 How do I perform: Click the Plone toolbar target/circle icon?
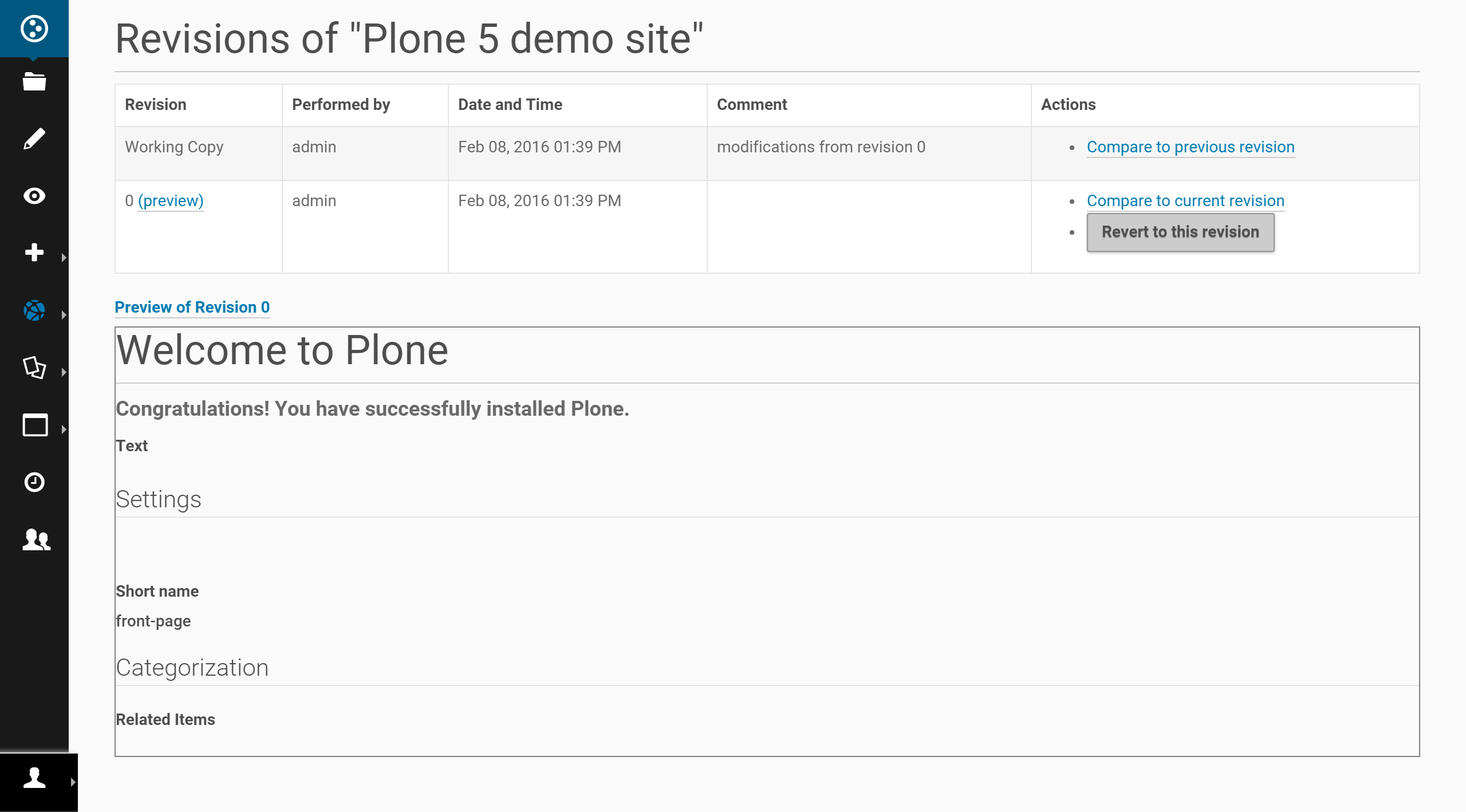(x=35, y=28)
